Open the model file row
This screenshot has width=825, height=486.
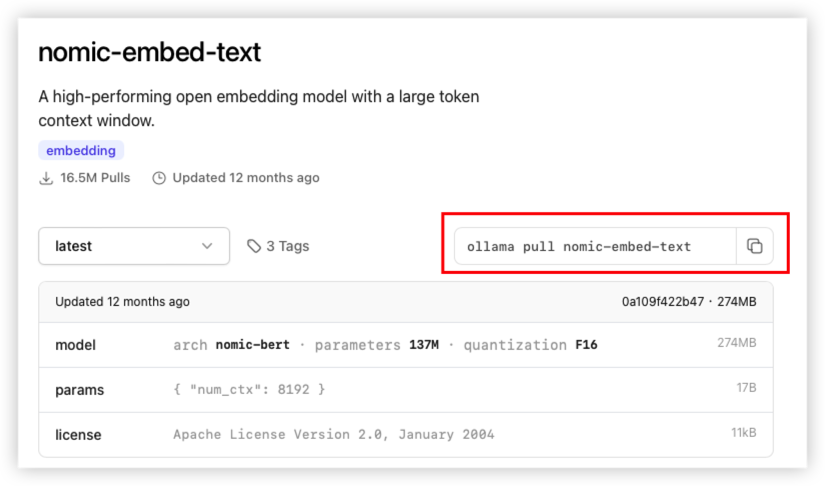click(76, 345)
